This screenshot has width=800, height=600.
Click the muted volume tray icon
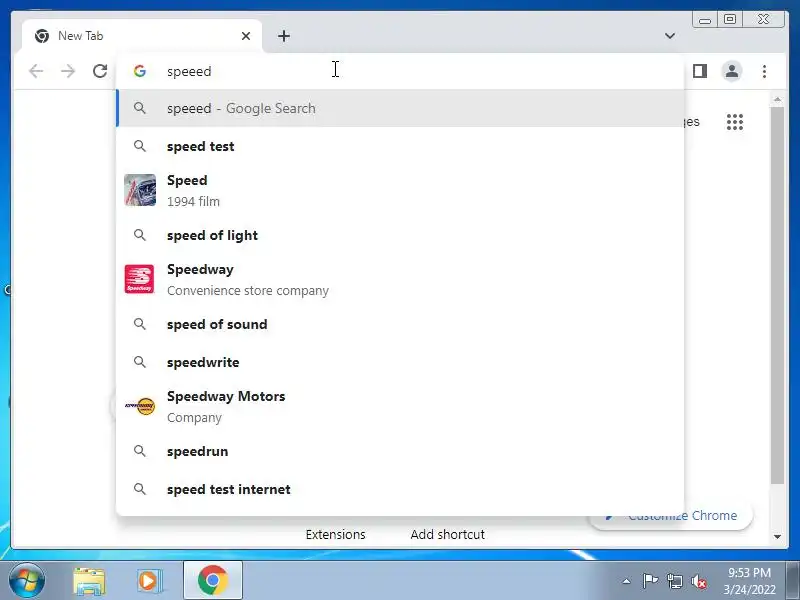[699, 581]
